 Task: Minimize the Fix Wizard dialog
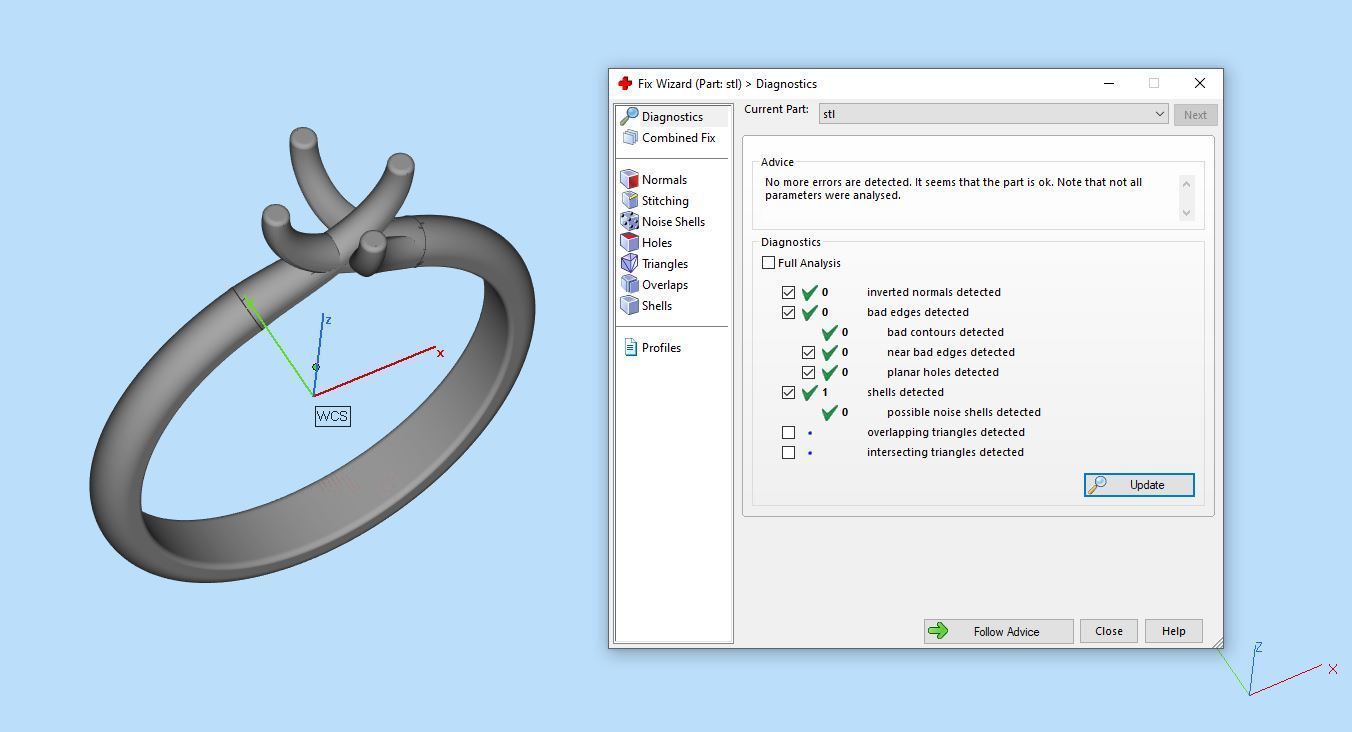[1109, 84]
